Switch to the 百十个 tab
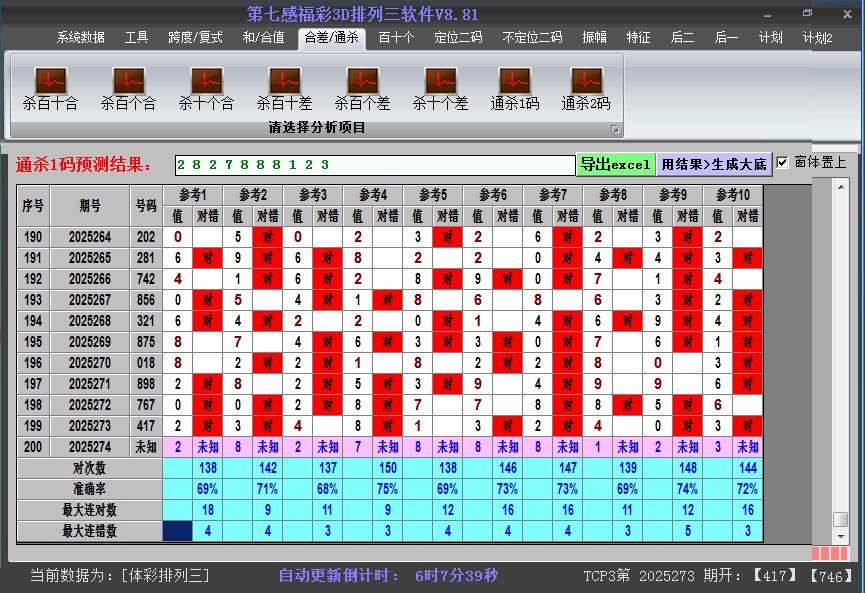This screenshot has height=593, width=865. pyautogui.click(x=396, y=38)
